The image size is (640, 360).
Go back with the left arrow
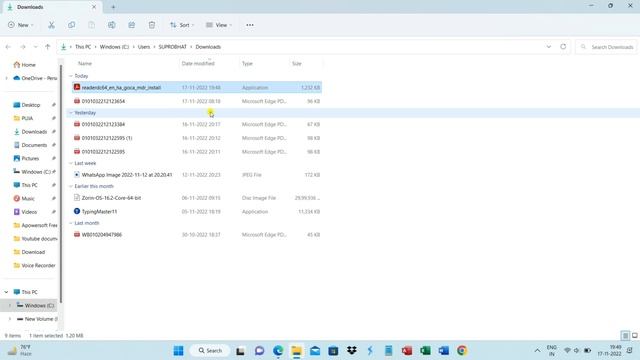[x=8, y=47]
